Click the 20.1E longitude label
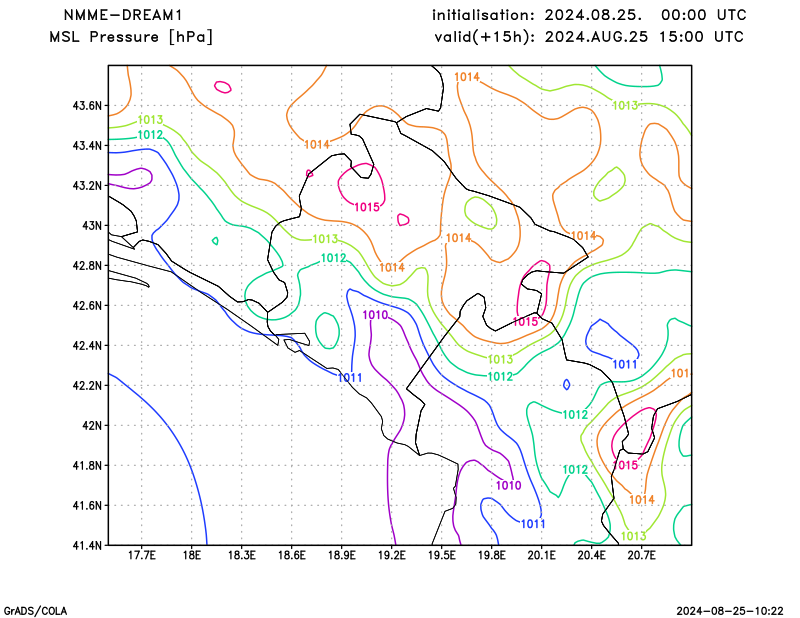Screen dimensions: 800x618 coord(542,555)
